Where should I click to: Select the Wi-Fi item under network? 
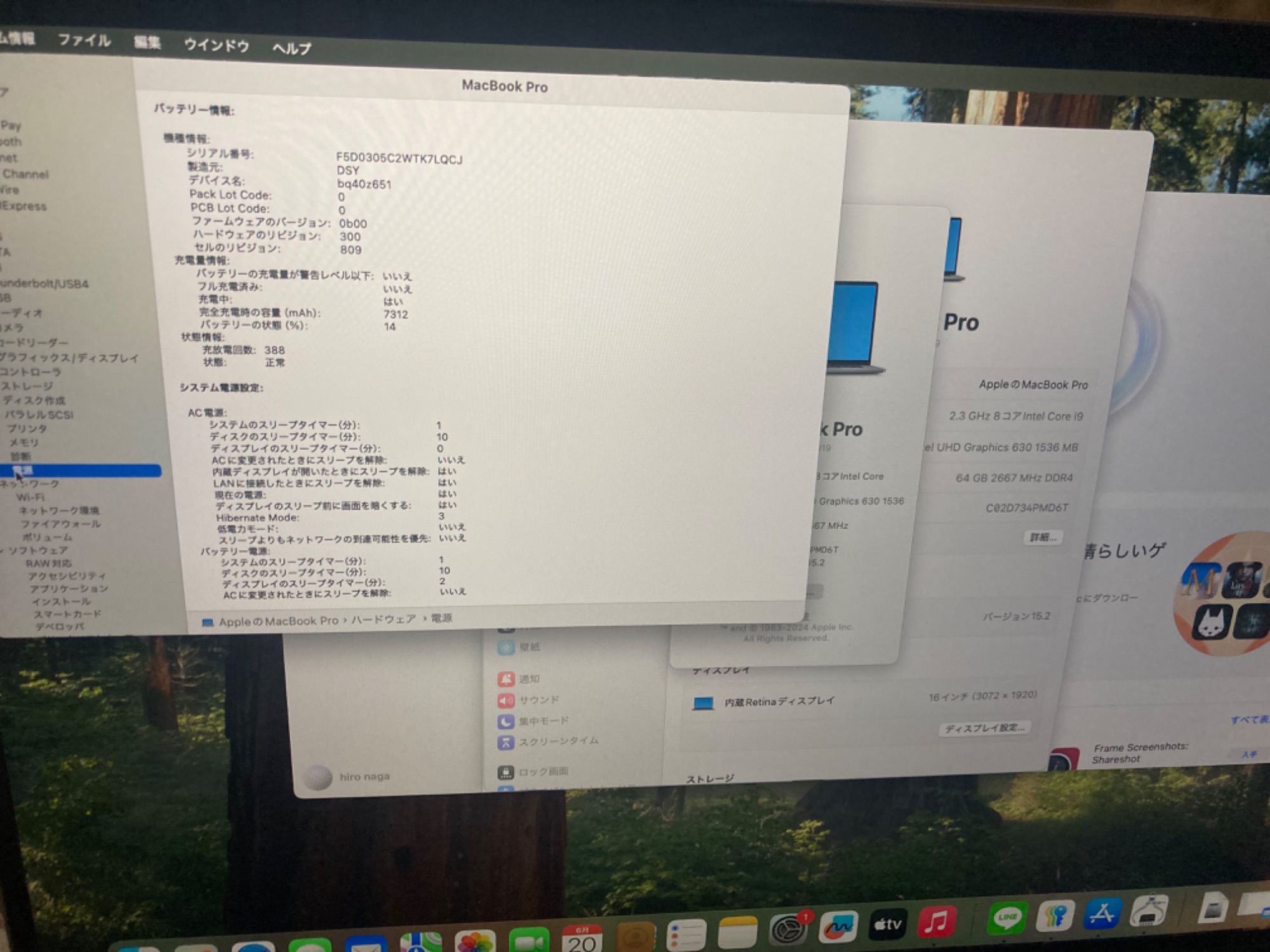click(30, 497)
